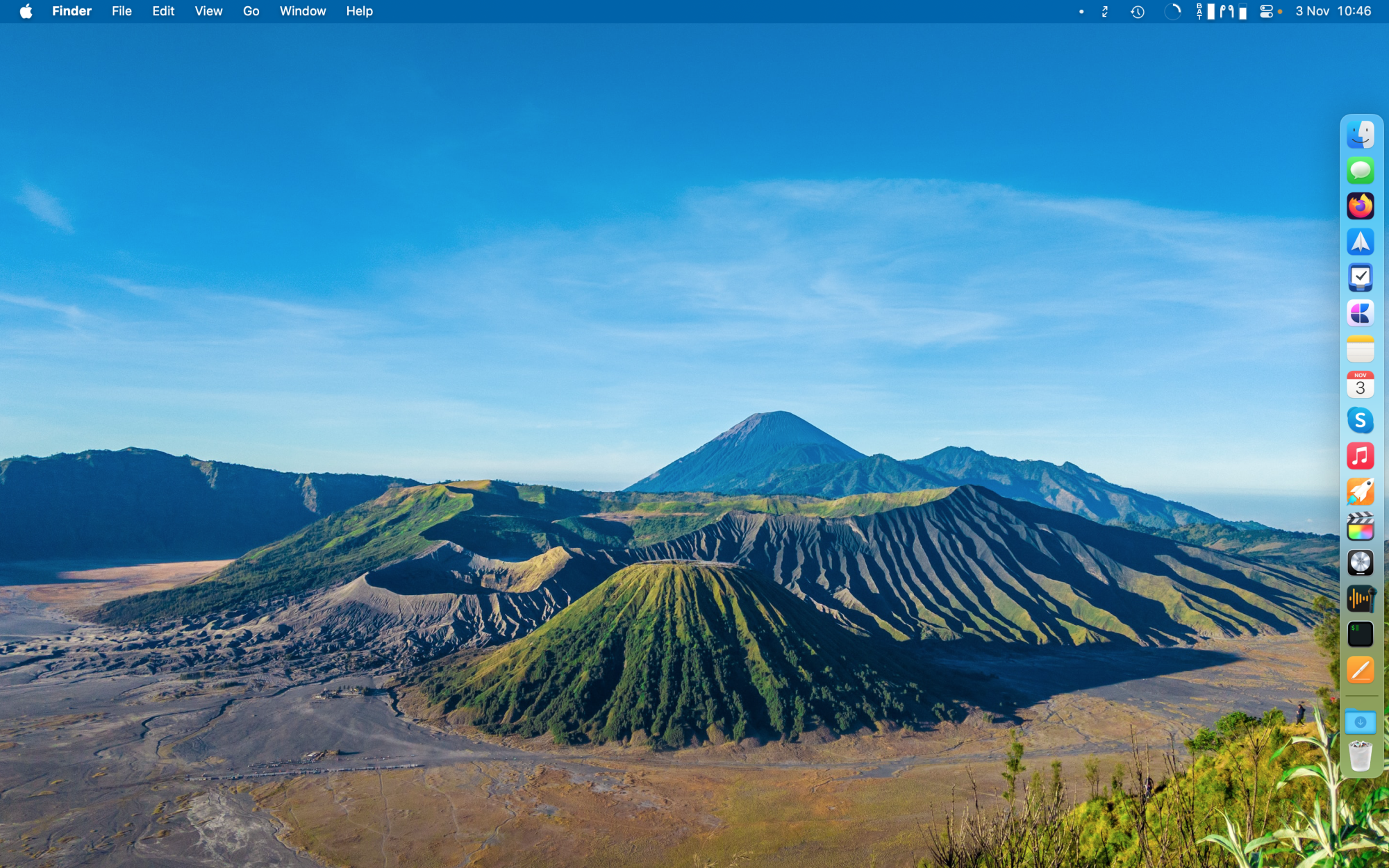Open the Apple menu
The image size is (1389, 868).
click(26, 11)
